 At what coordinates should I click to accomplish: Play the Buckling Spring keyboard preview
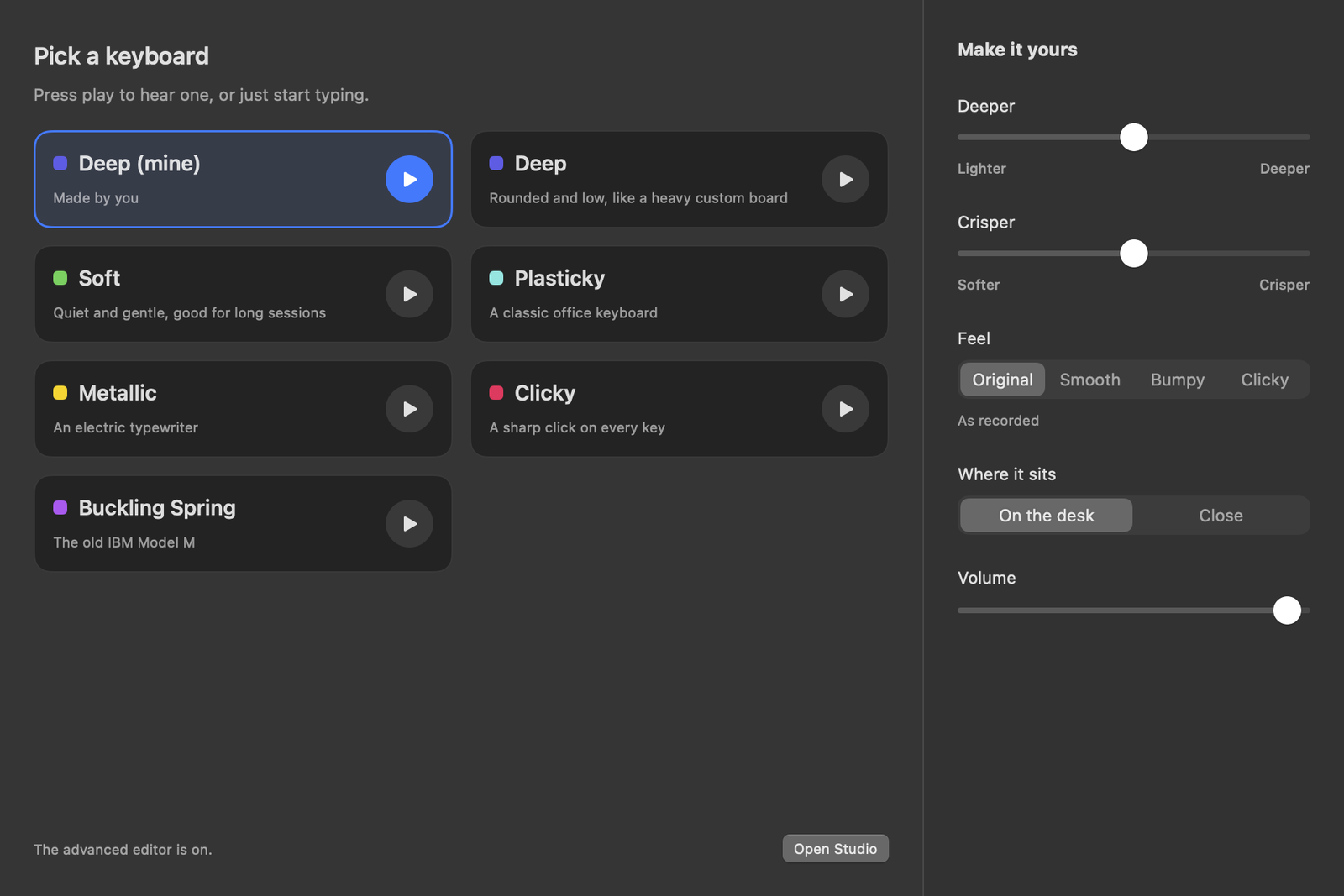click(409, 524)
